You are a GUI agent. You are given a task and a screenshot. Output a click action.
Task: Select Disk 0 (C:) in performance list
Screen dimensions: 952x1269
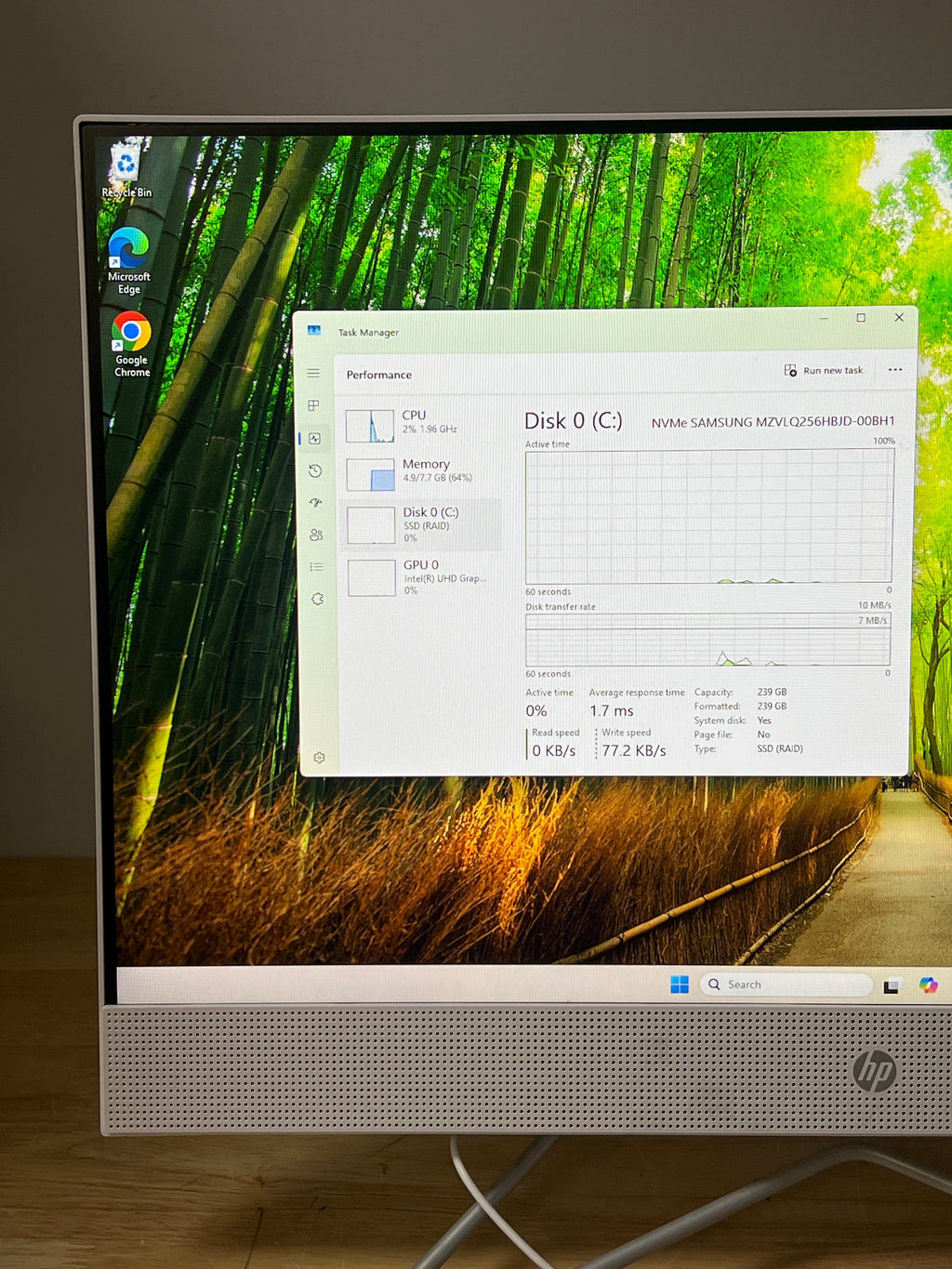coord(422,524)
